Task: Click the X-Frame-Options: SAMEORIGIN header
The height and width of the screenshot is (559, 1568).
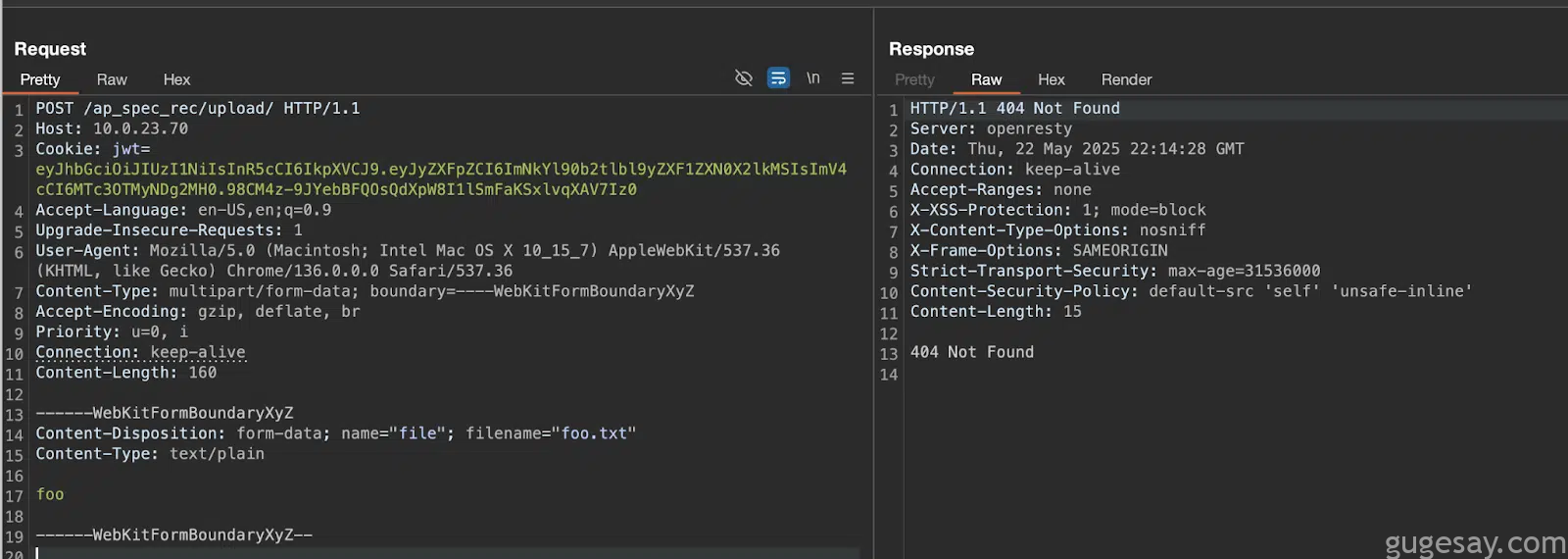Action: 1039,251
